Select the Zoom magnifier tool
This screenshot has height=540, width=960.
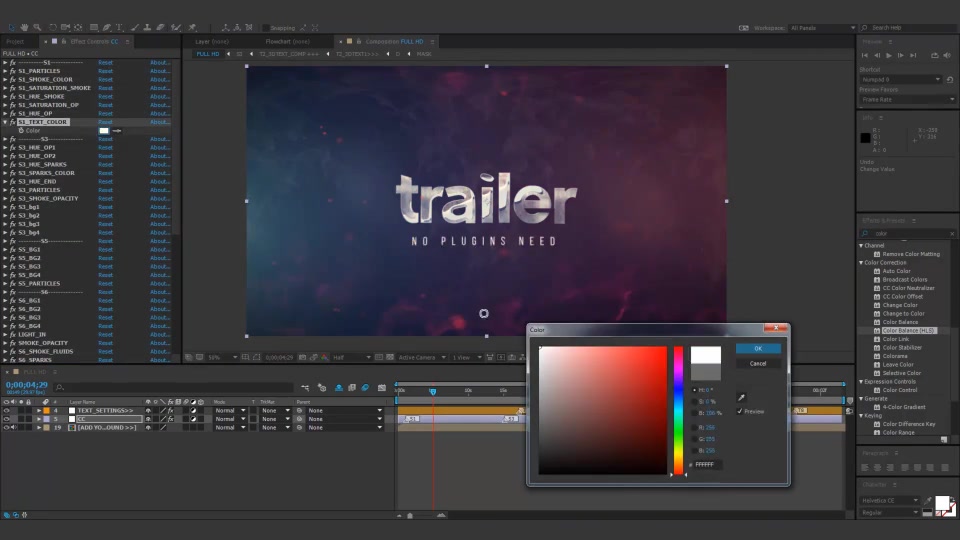tap(37, 28)
